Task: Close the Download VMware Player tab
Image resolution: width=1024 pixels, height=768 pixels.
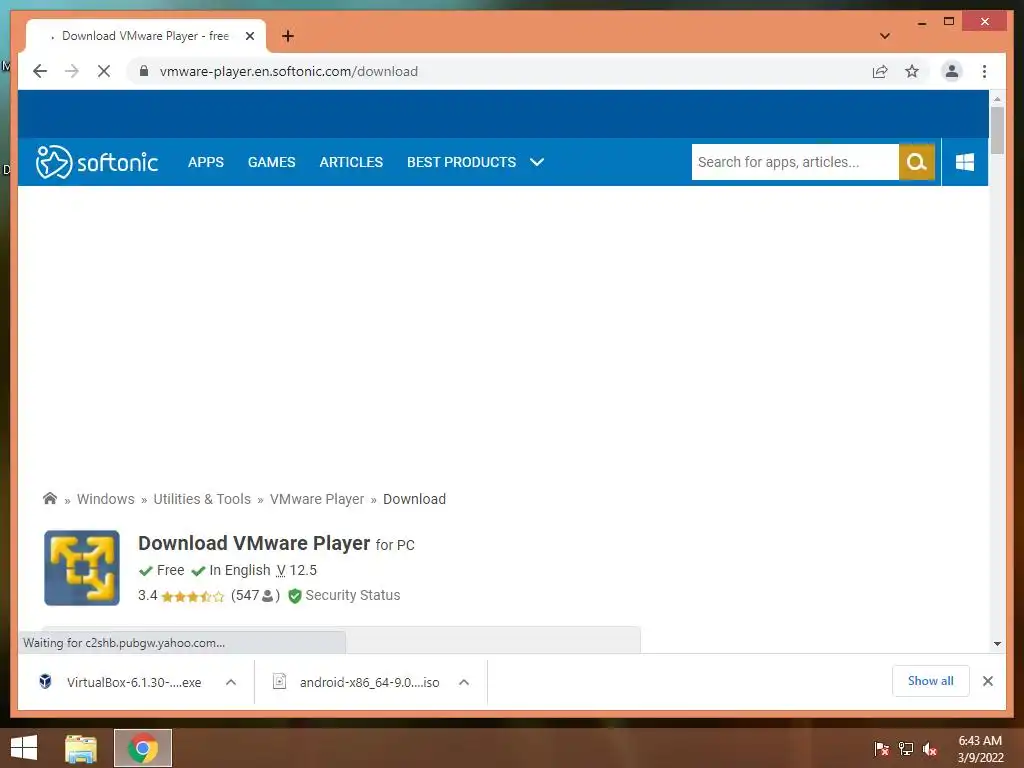Action: 249,36
